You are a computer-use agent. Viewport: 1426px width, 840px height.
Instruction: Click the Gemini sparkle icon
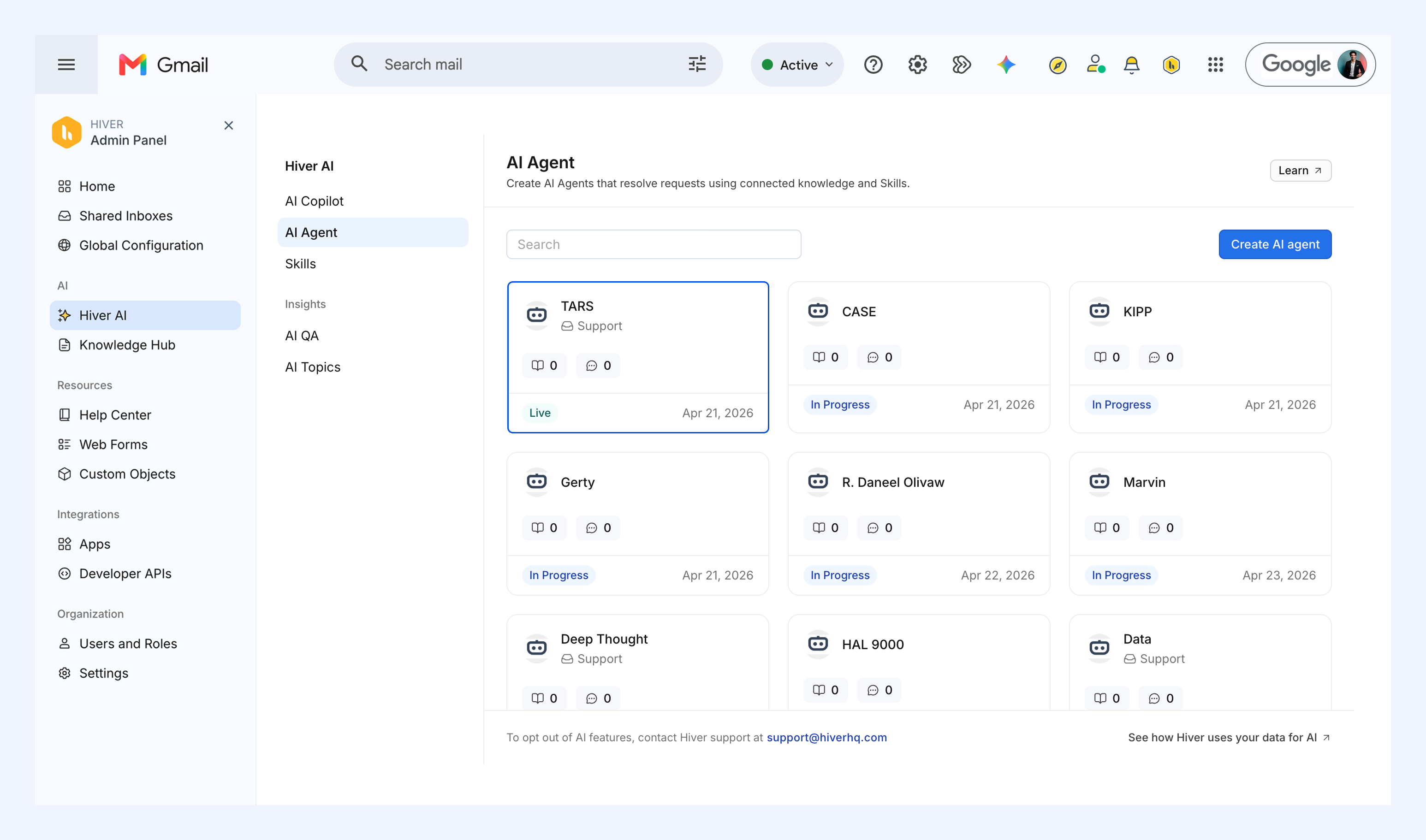[1006, 65]
